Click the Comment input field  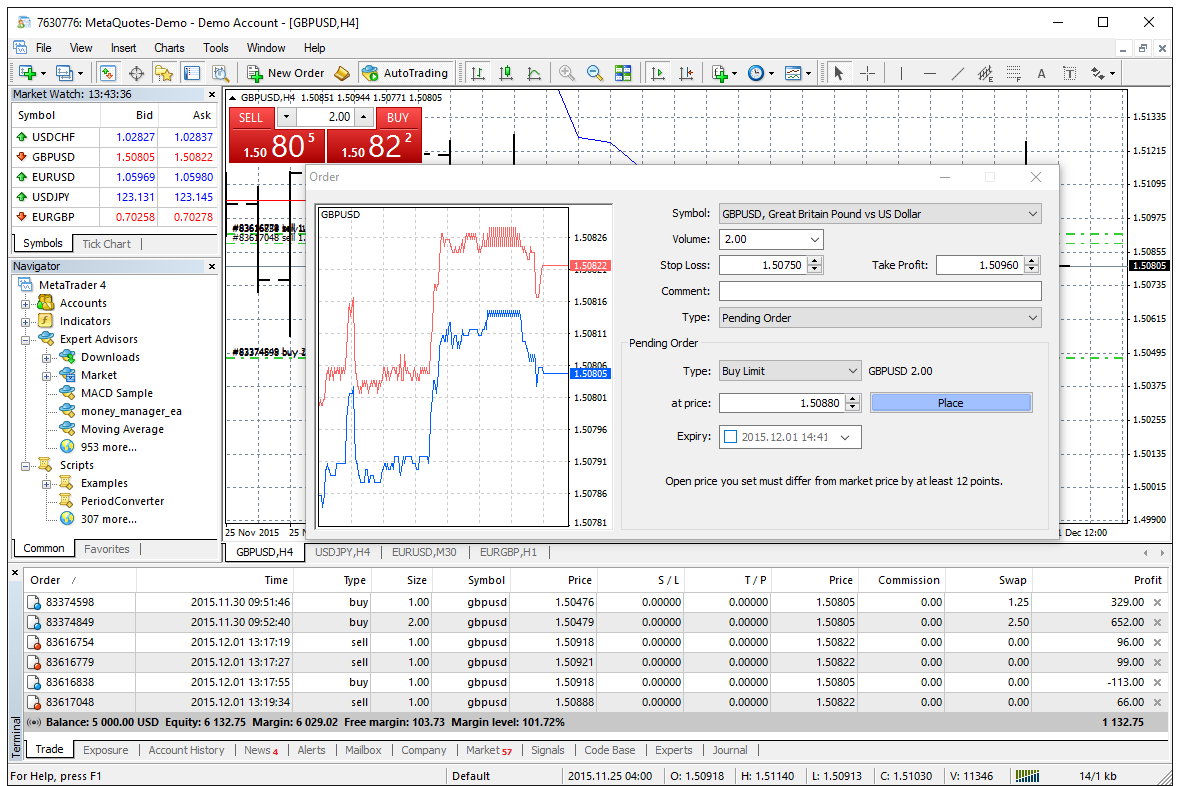880,291
